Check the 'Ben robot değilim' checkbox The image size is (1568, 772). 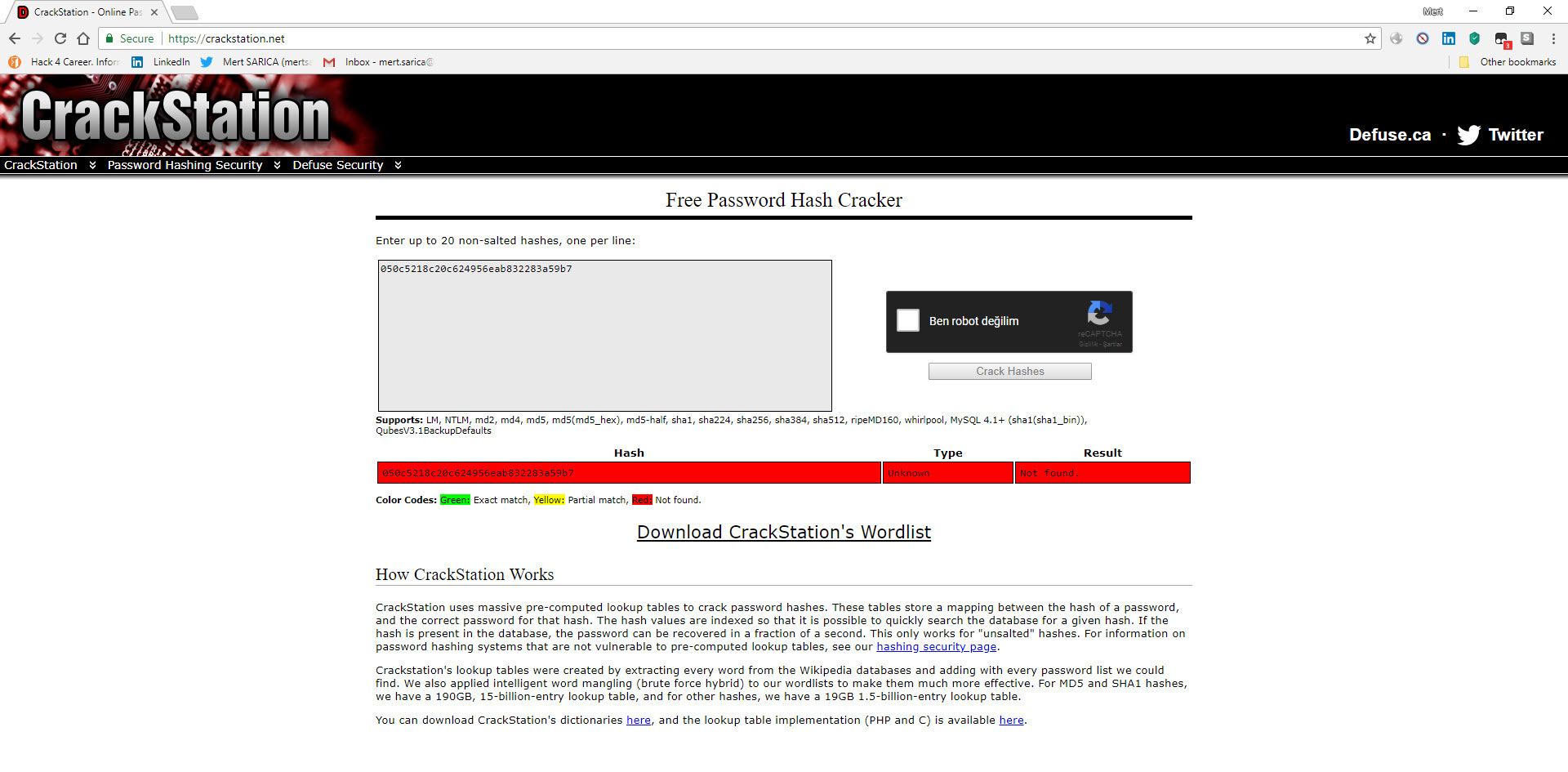(908, 320)
